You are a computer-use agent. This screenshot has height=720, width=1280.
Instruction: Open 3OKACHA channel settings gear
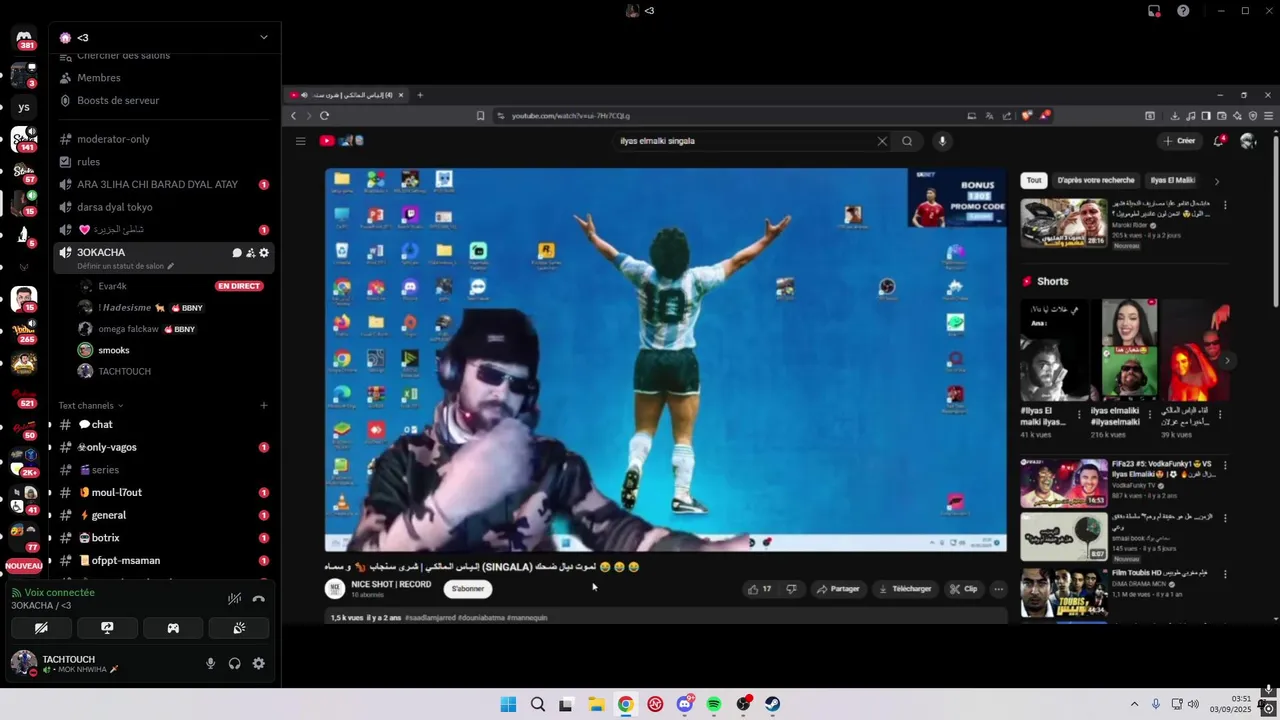click(x=264, y=253)
